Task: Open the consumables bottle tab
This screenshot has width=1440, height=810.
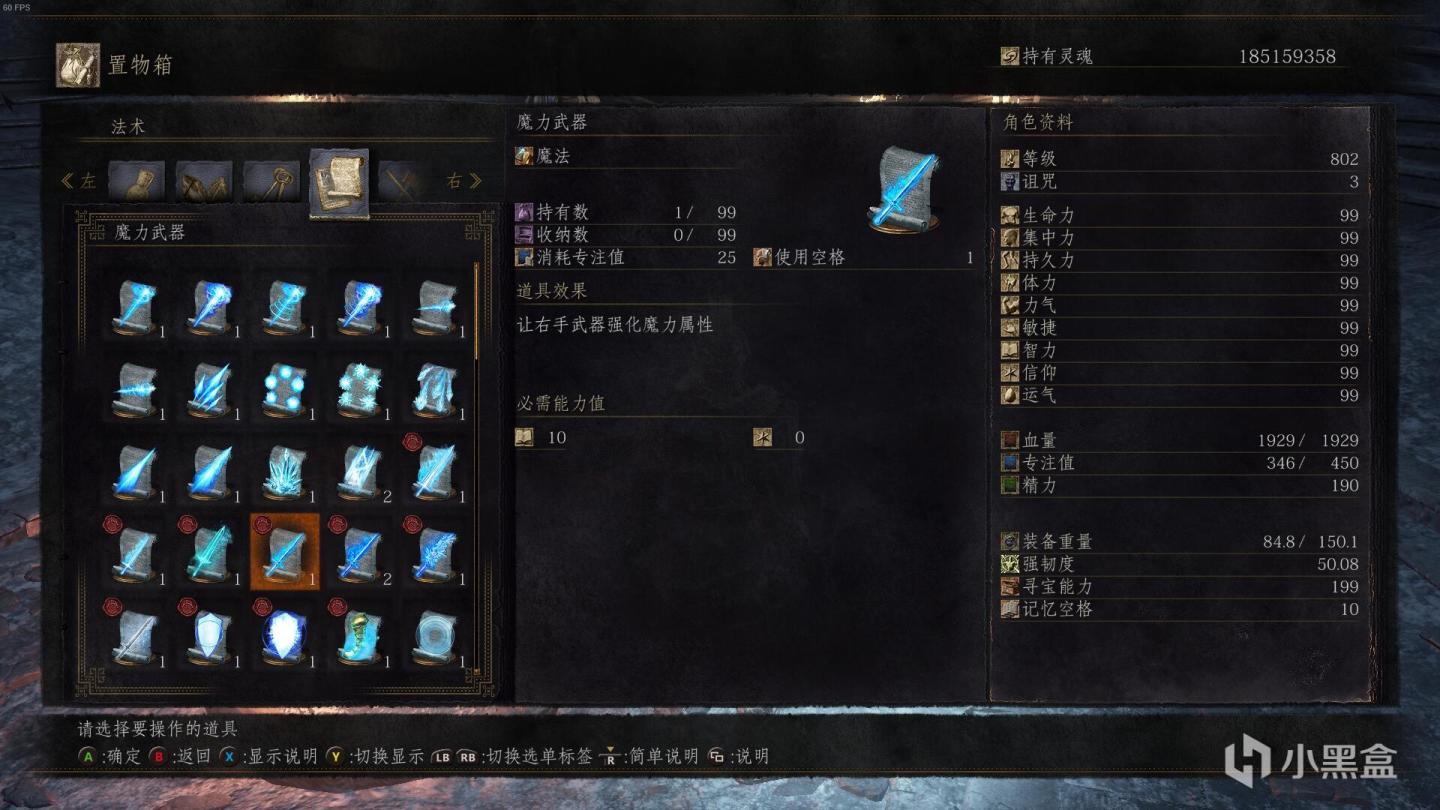Action: [x=136, y=182]
